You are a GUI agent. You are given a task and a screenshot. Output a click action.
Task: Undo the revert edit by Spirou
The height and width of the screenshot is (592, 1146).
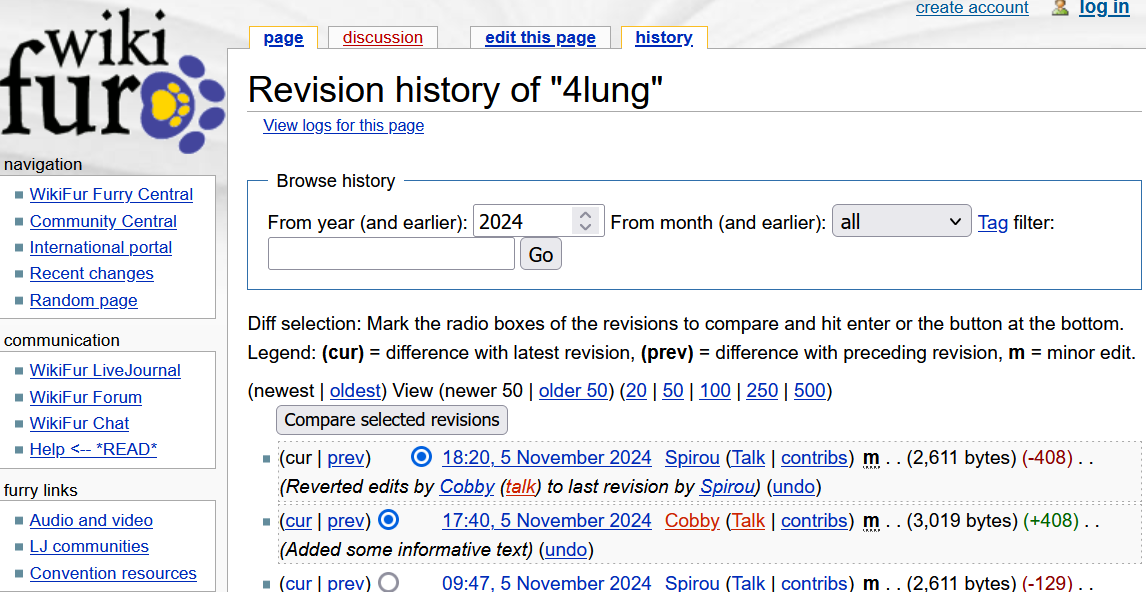pyautogui.click(x=795, y=487)
